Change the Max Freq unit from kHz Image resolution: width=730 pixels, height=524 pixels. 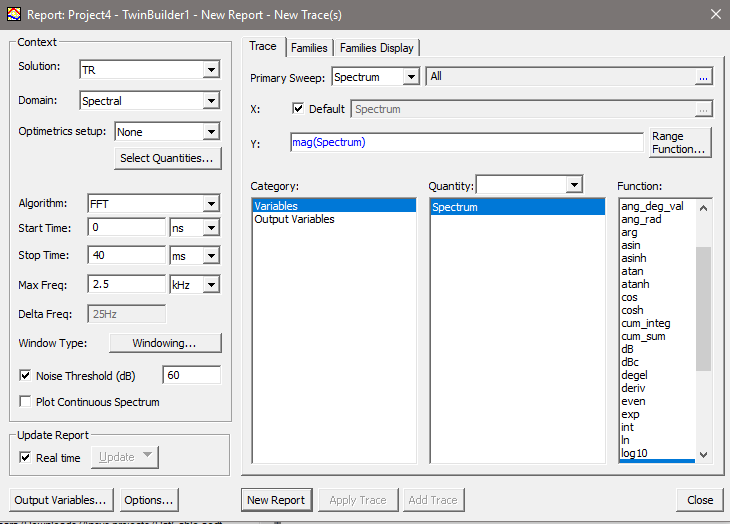(x=210, y=285)
